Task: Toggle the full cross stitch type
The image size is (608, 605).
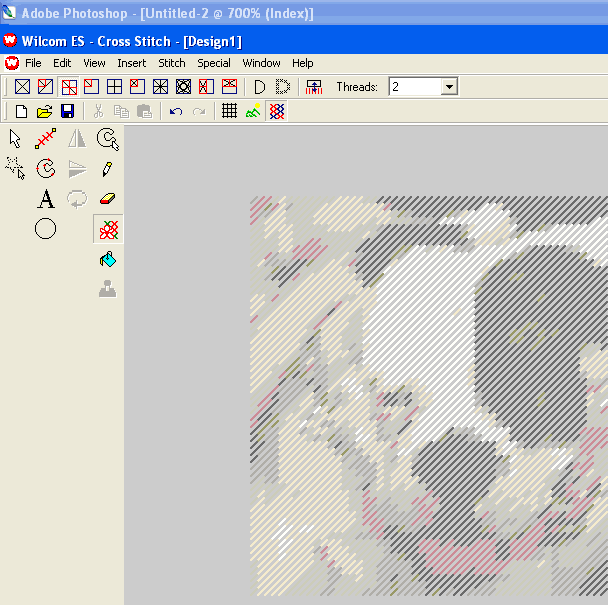Action: 21,87
